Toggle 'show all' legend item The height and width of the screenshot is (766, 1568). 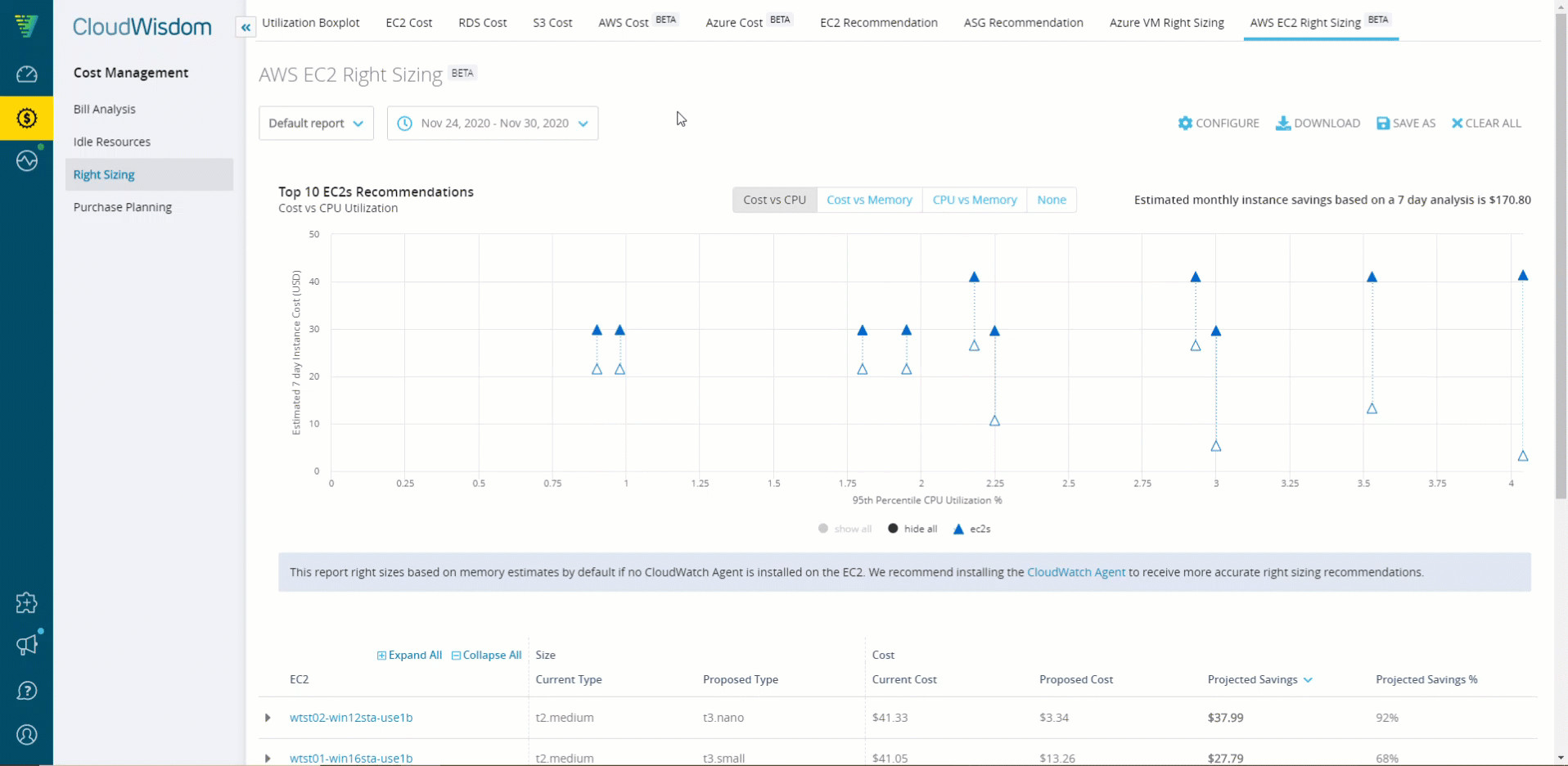point(845,529)
